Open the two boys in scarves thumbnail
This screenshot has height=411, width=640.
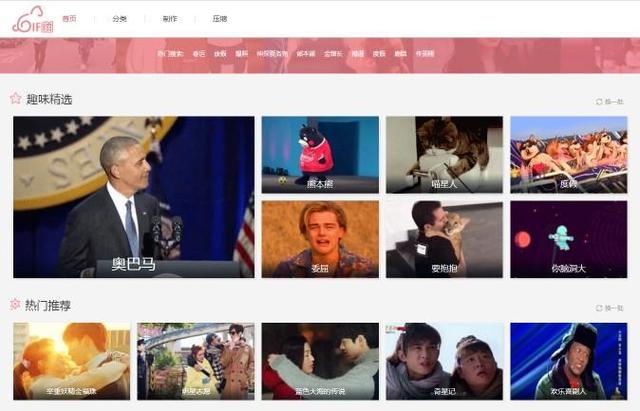[444, 361]
